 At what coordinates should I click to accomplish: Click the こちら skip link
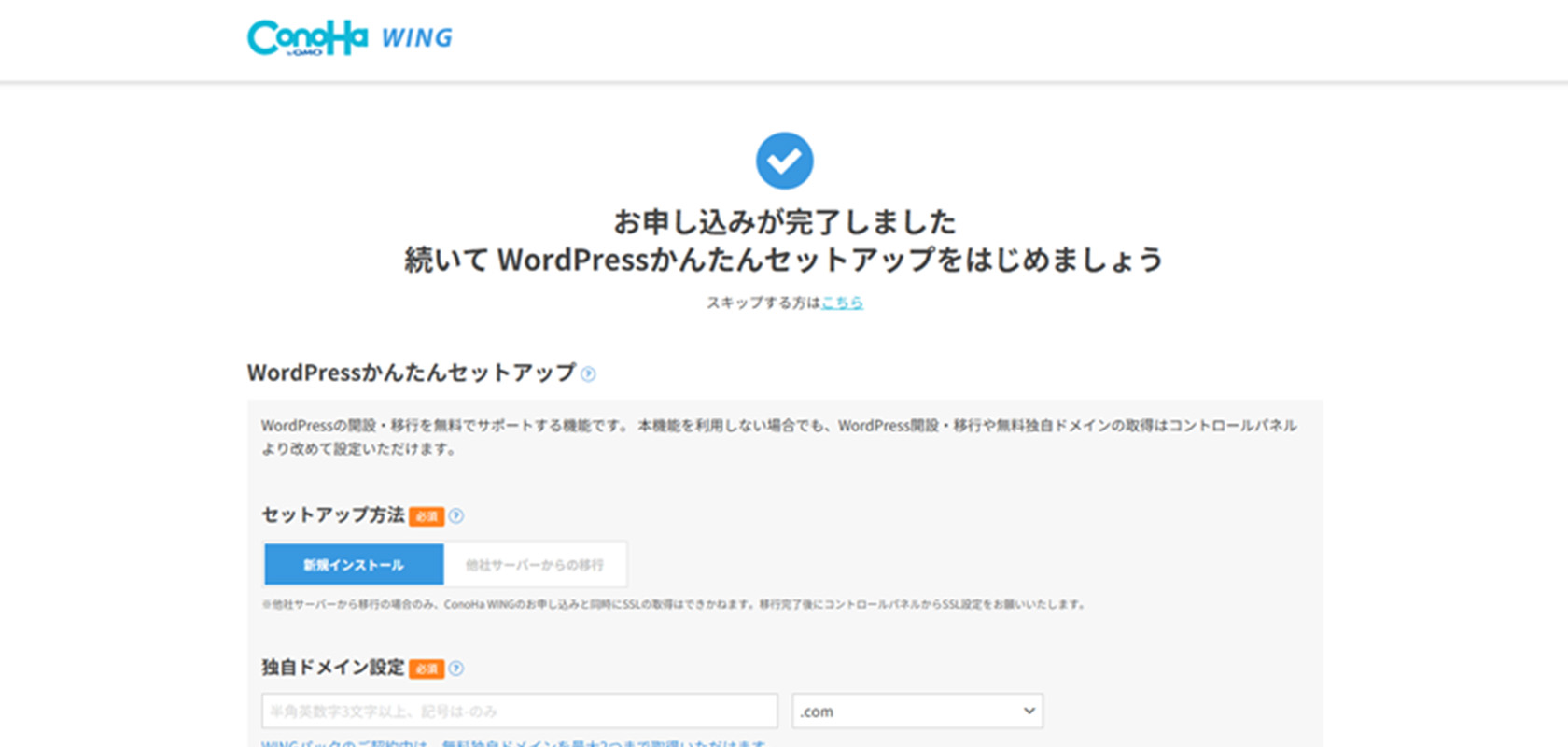(842, 303)
